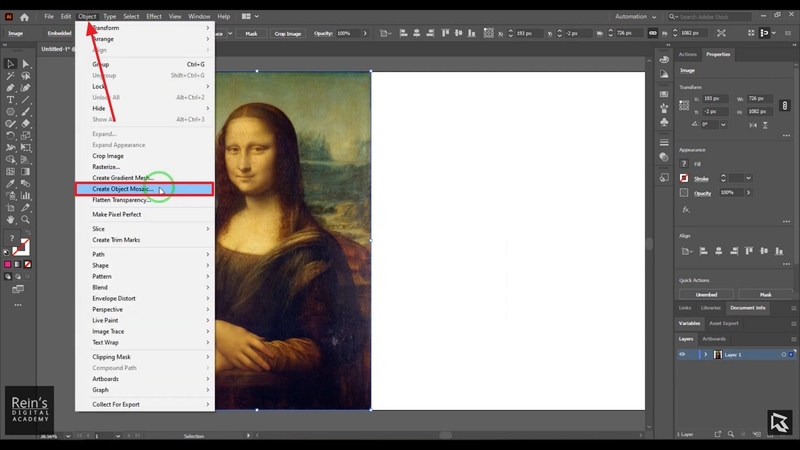This screenshot has width=800, height=450.
Task: Pick the Zoom tool in the toolbar
Action: pyautogui.click(x=23, y=219)
